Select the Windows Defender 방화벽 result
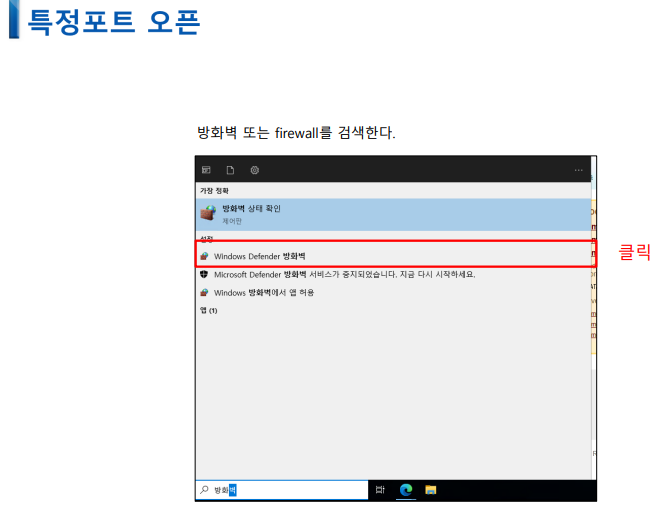Viewport: 663px width, 520px height. (x=393, y=256)
